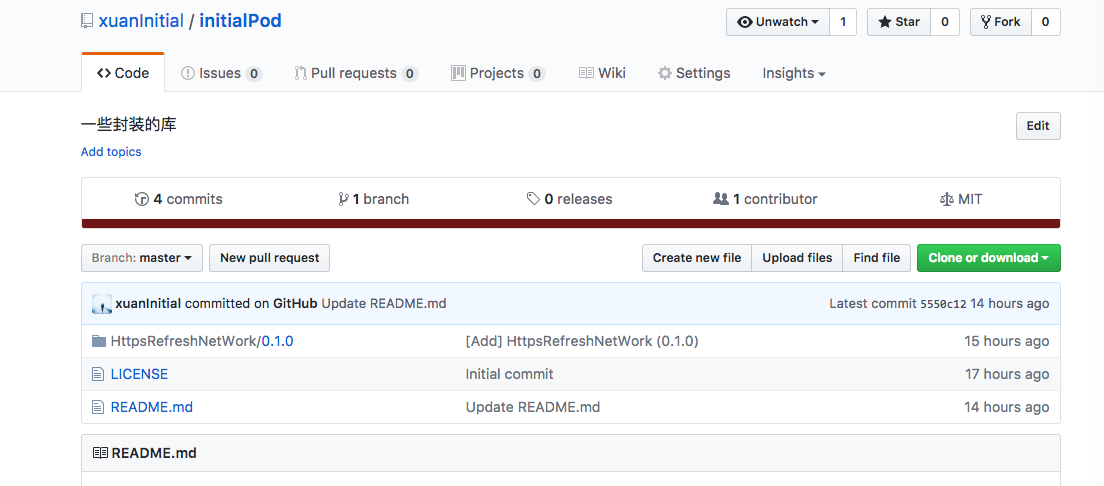Viewport: 1104px width, 486px height.
Task: Open the repository Settings tab
Action: pyautogui.click(x=694, y=73)
